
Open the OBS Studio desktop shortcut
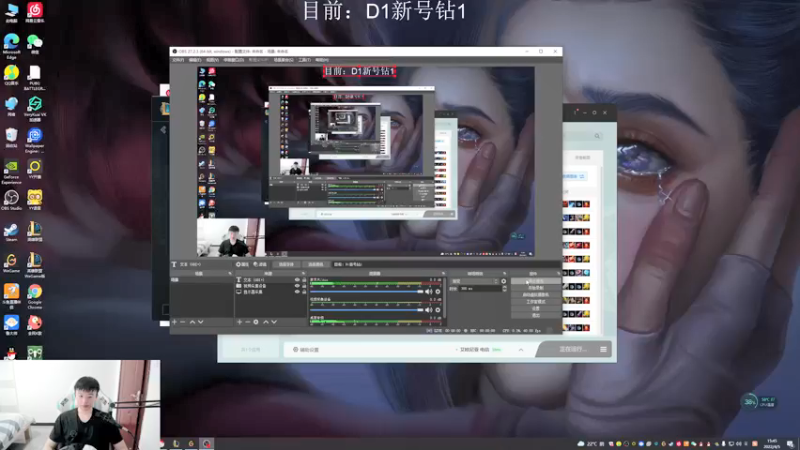coord(11,200)
